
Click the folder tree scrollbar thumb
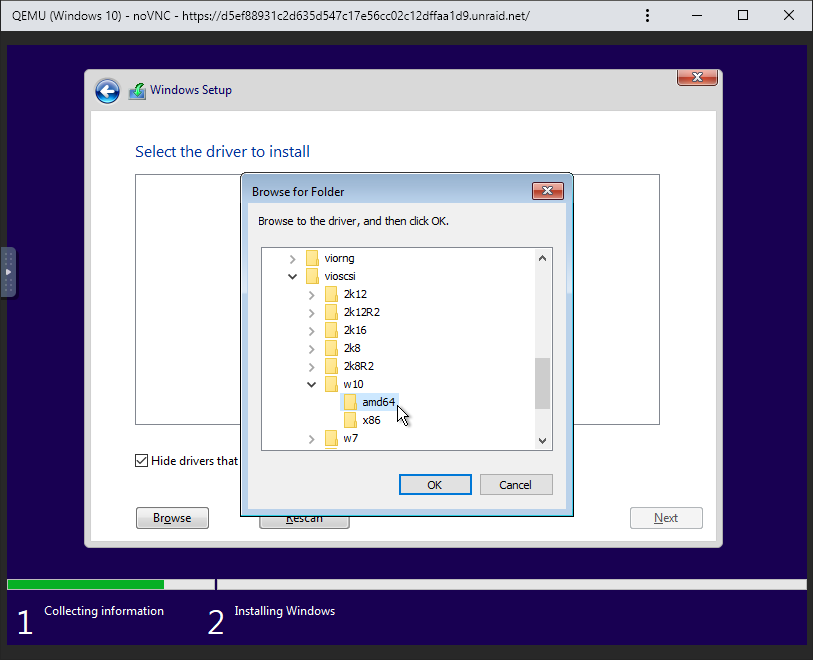click(x=542, y=384)
